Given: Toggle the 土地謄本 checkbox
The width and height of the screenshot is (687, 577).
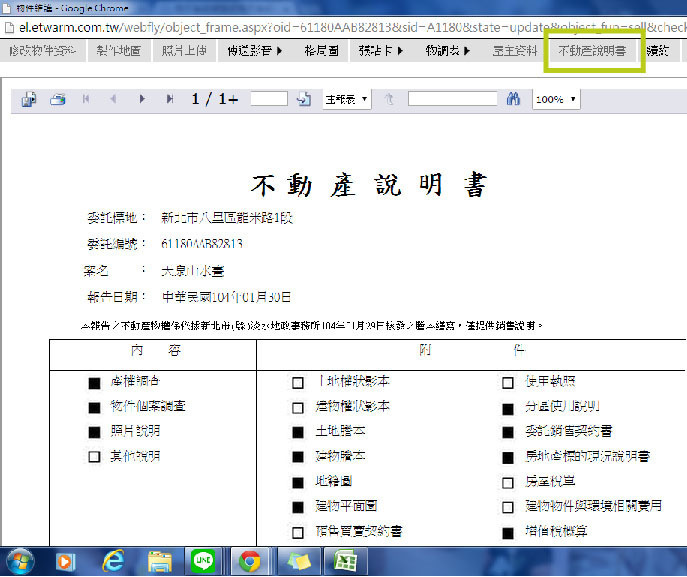Looking at the screenshot, I should [298, 432].
